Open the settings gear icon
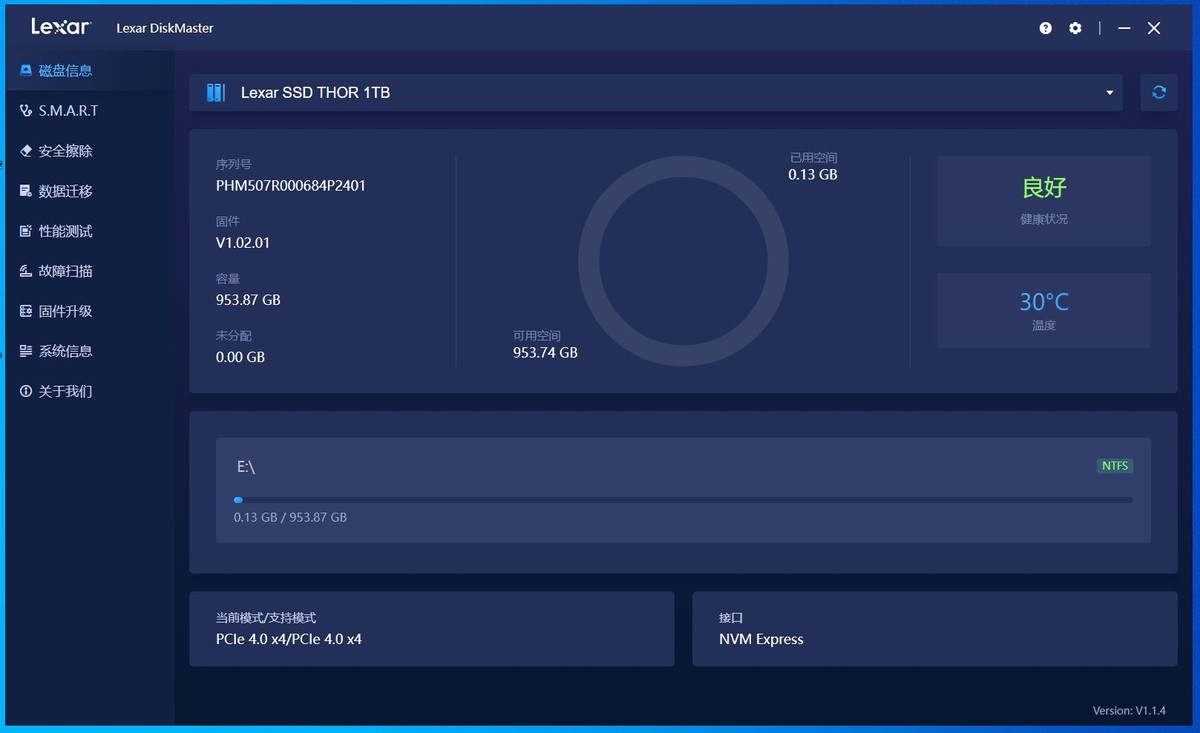 click(x=1075, y=28)
